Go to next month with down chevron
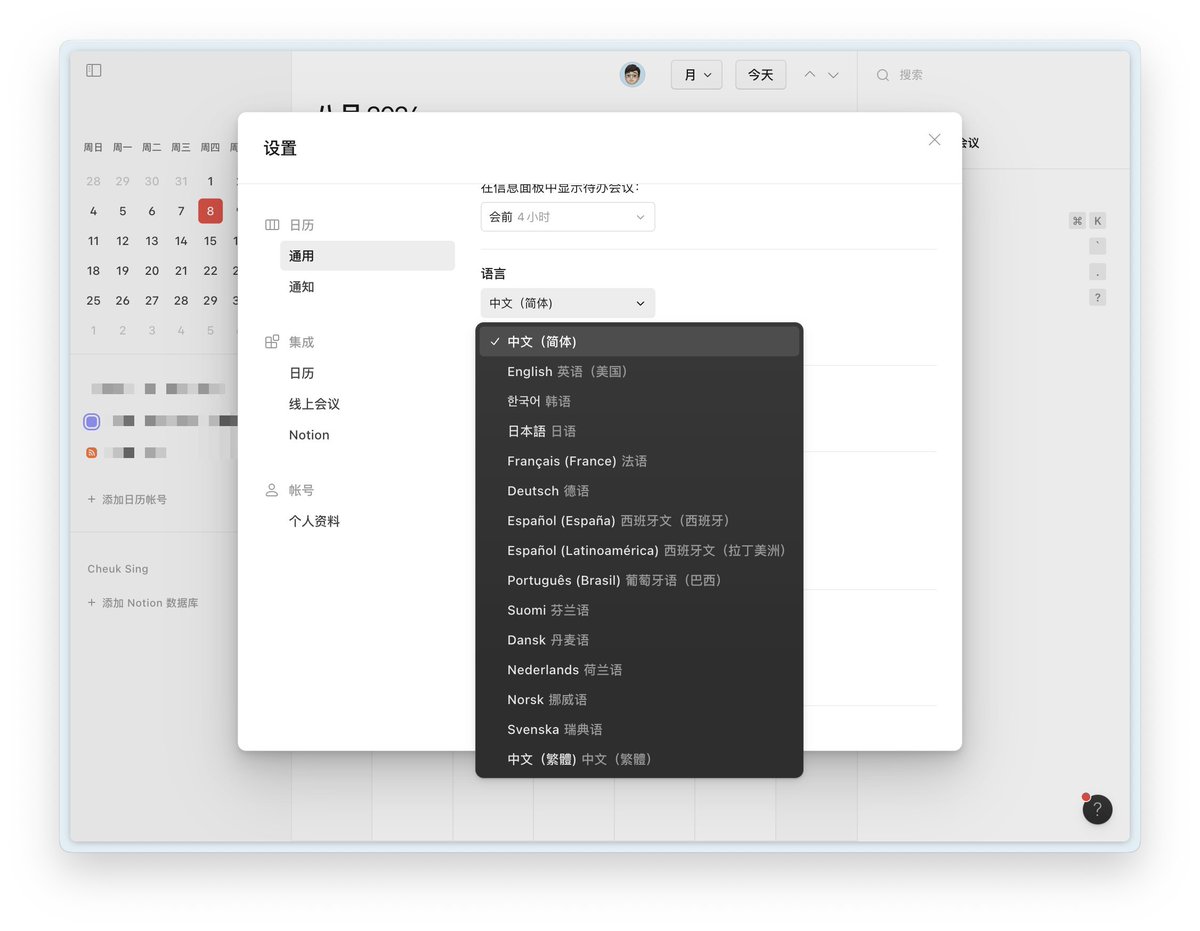 (833, 75)
